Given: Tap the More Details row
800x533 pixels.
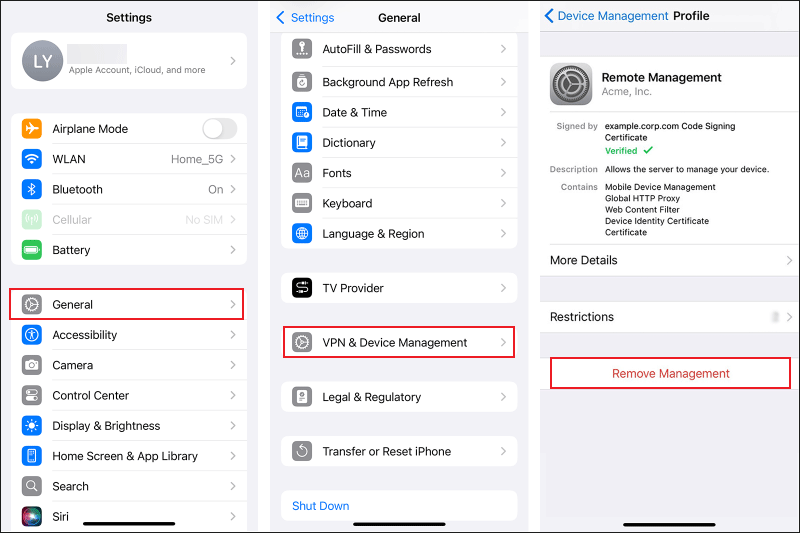Looking at the screenshot, I should coord(670,260).
